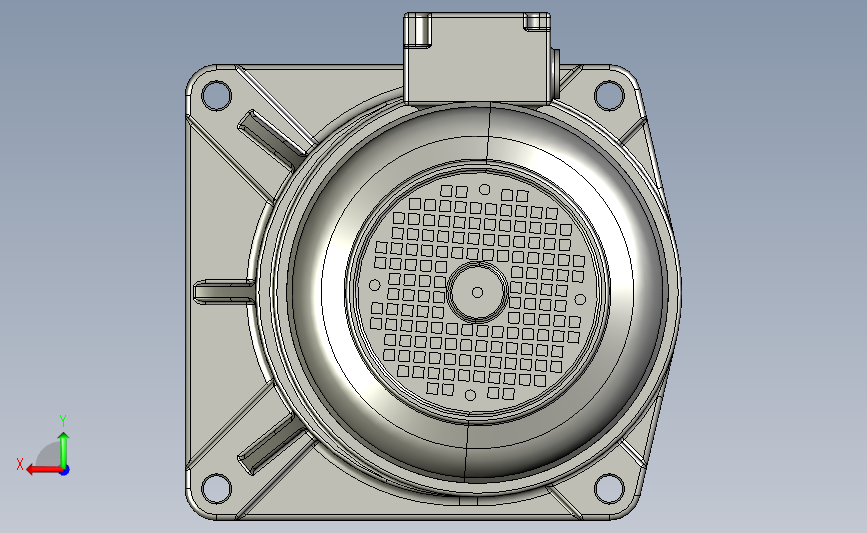
Task: Select the upper-left flange mounting hole
Action: (x=216, y=95)
